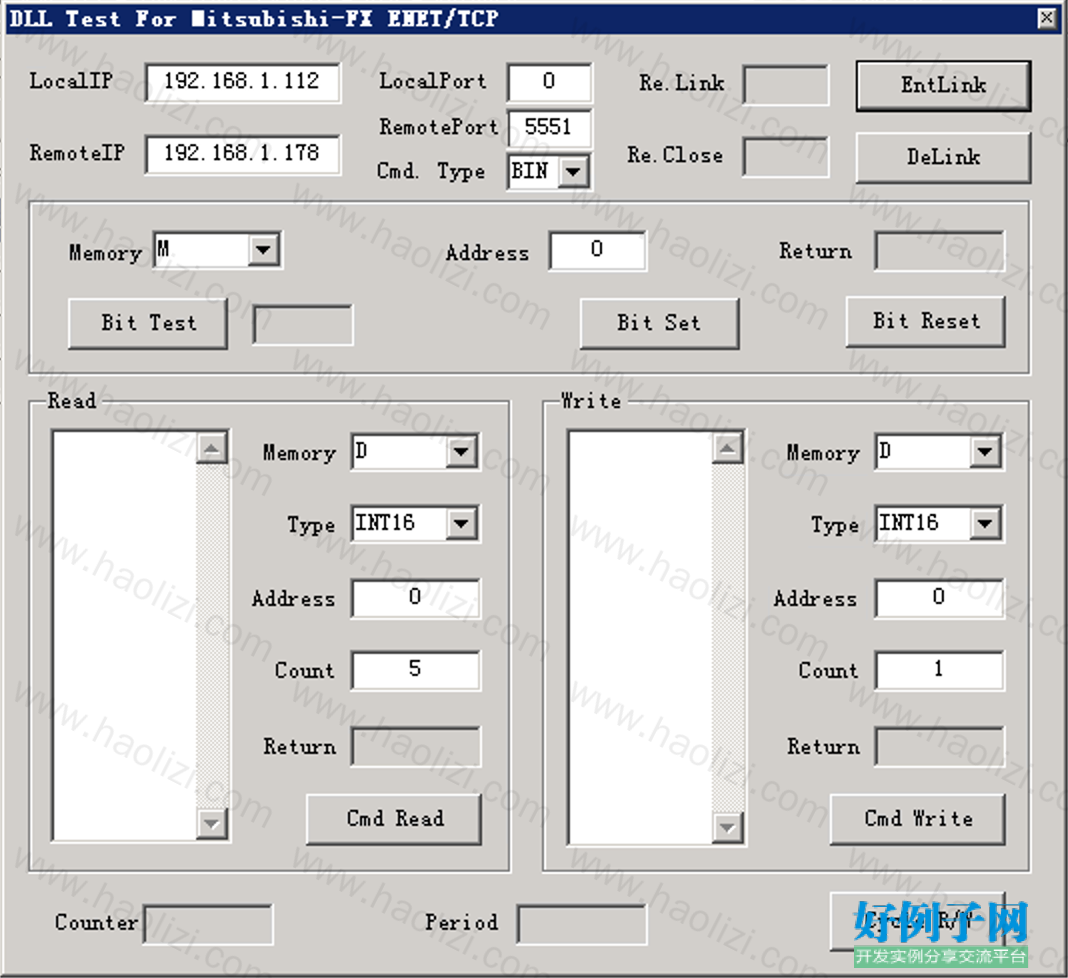Click Read section Count field
1068x978 pixels.
415,670
